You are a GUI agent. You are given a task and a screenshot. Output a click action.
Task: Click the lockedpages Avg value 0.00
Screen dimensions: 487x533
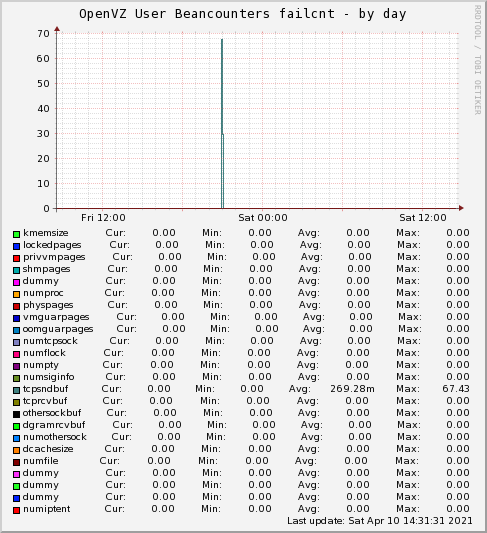[x=359, y=245]
